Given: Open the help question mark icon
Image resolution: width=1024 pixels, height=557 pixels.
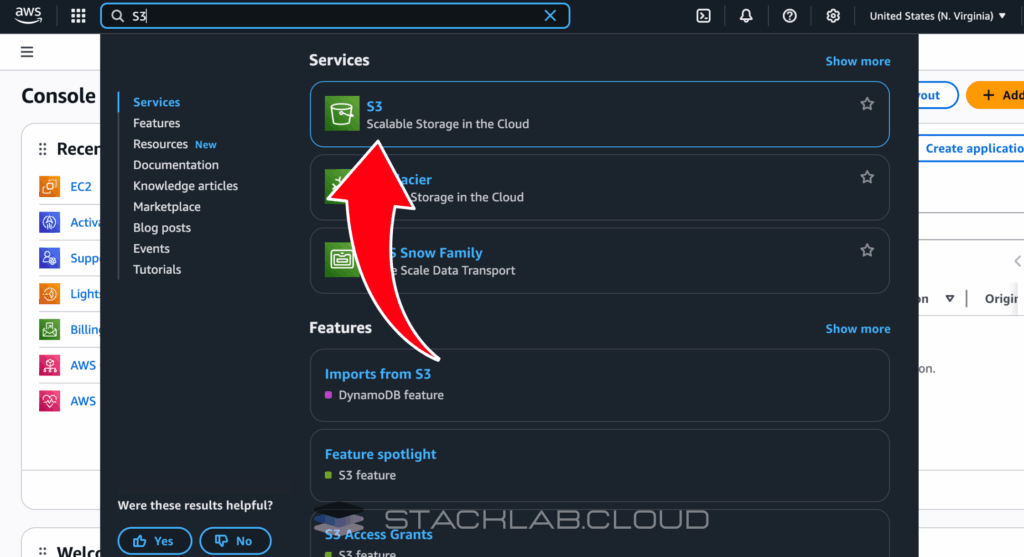Looking at the screenshot, I should pyautogui.click(x=790, y=16).
